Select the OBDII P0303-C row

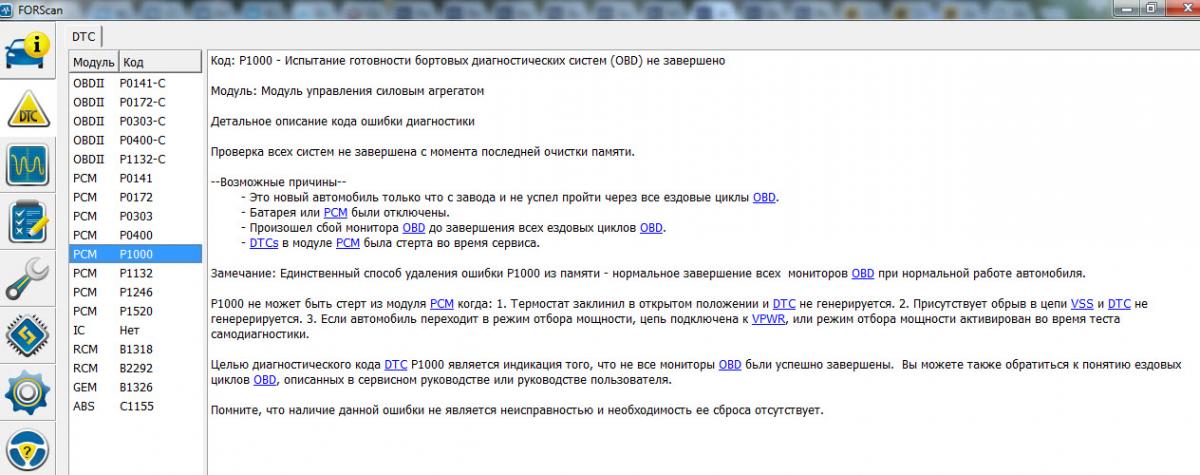135,121
